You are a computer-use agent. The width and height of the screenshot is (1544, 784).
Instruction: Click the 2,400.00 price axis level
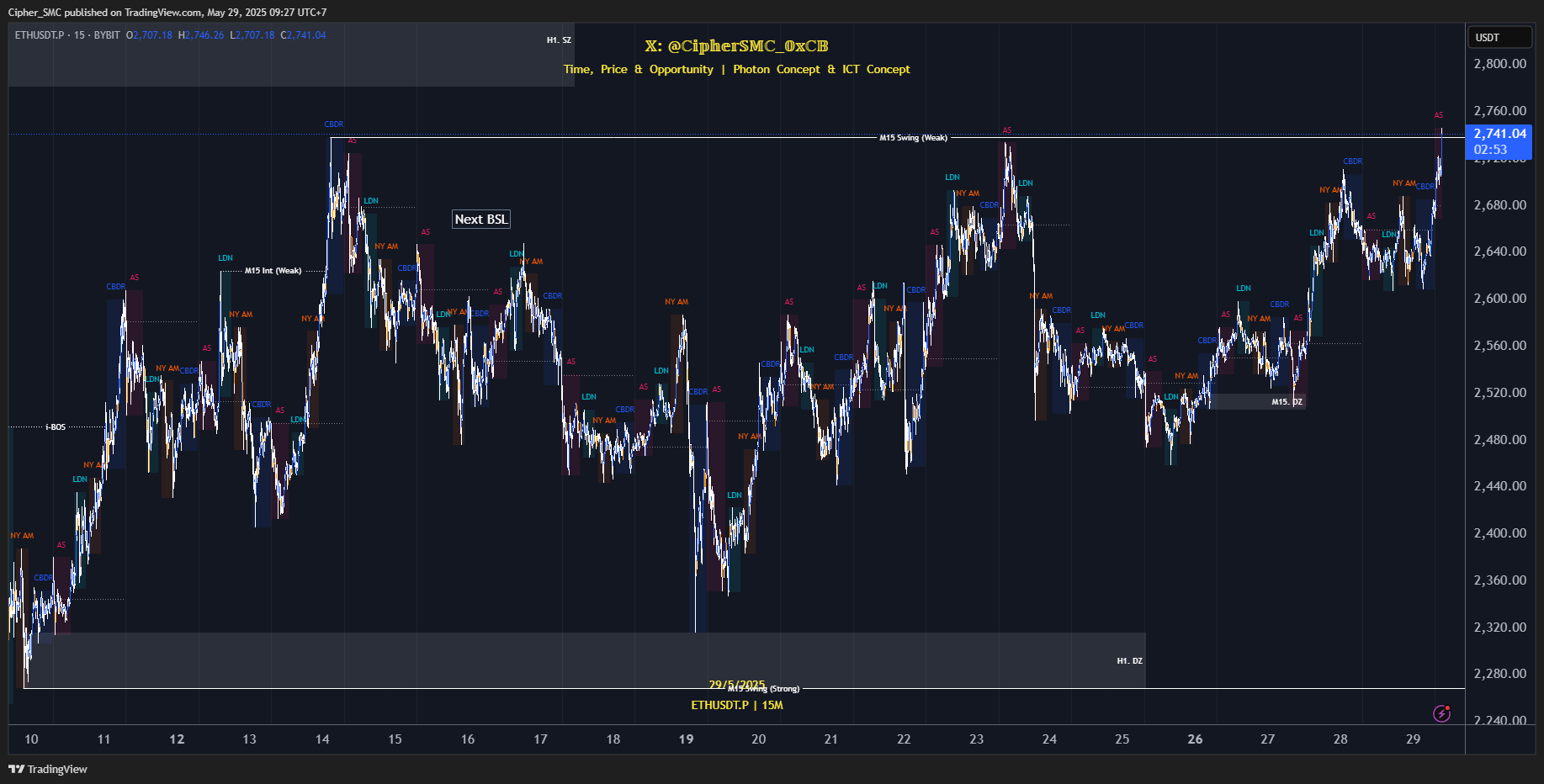click(x=1499, y=533)
